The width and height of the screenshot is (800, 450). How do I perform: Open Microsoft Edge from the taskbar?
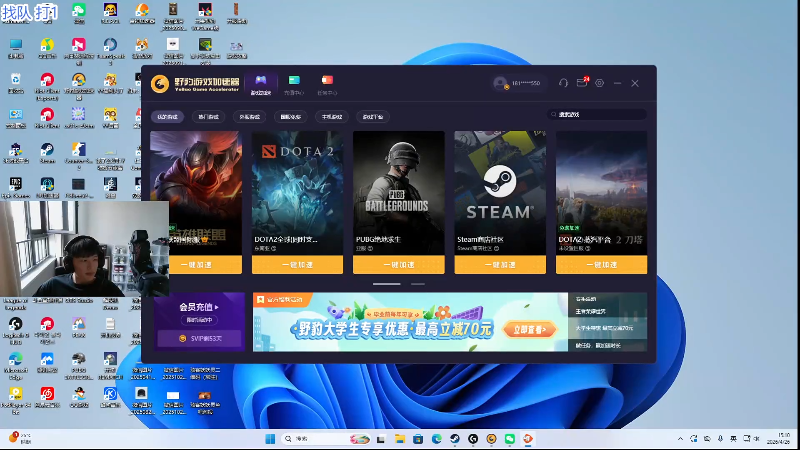pyautogui.click(x=436, y=439)
